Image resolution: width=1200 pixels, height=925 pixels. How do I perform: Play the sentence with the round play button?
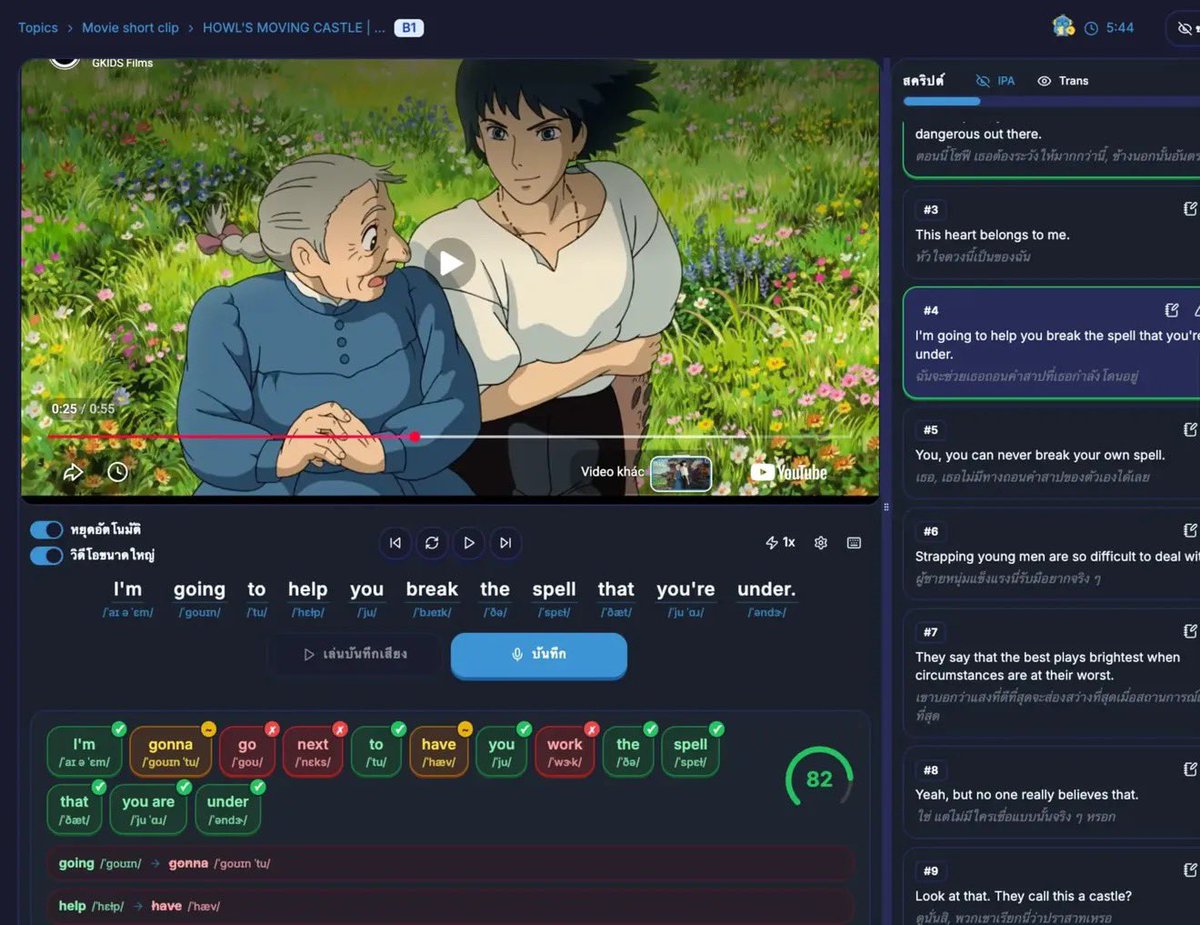point(469,543)
